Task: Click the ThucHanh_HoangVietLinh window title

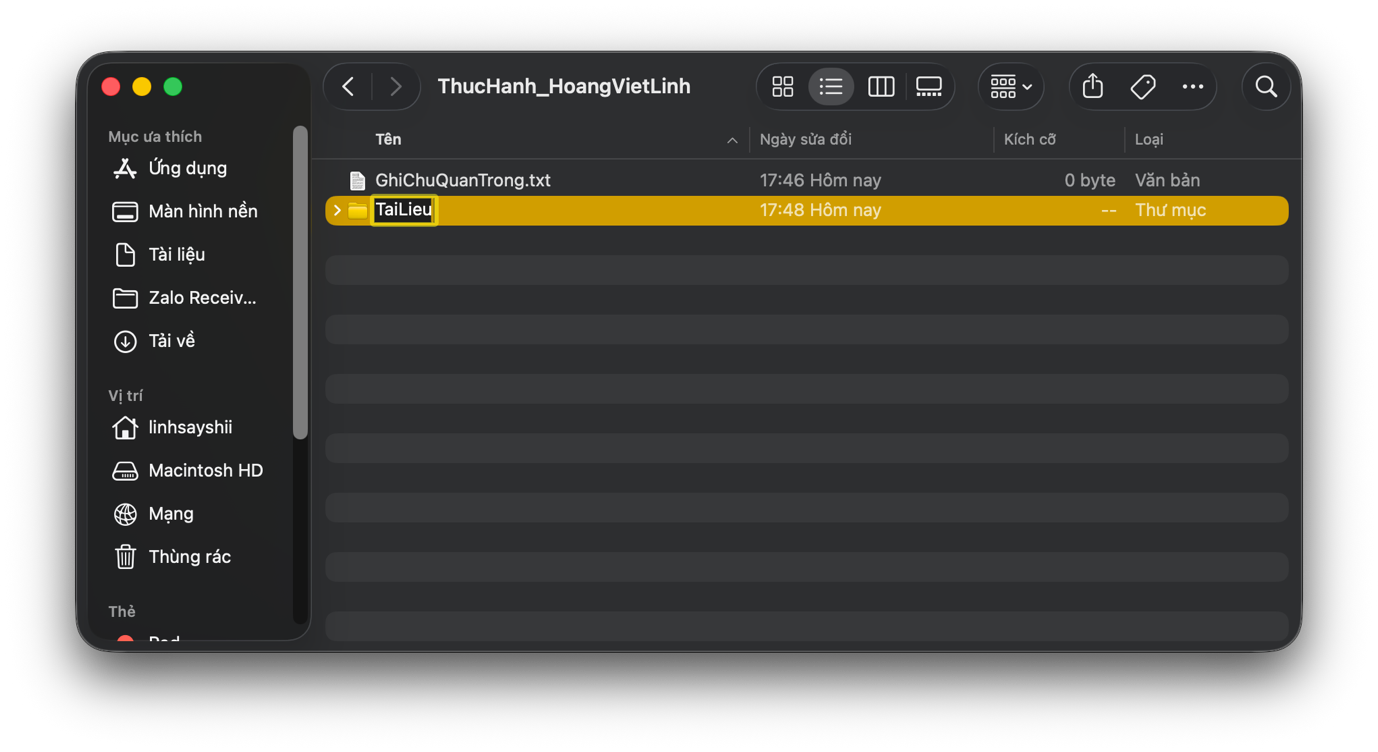Action: coord(564,87)
